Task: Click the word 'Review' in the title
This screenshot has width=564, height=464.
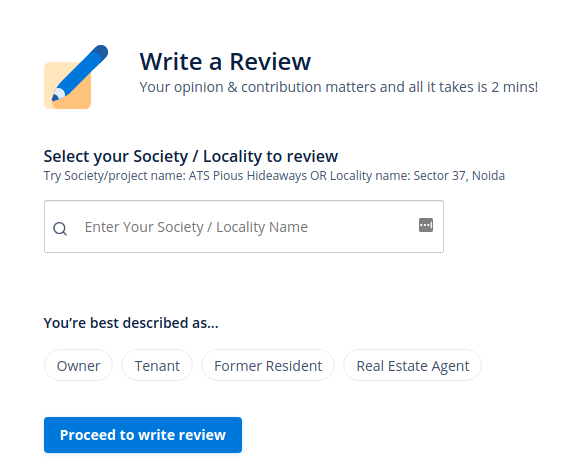Action: [270, 62]
